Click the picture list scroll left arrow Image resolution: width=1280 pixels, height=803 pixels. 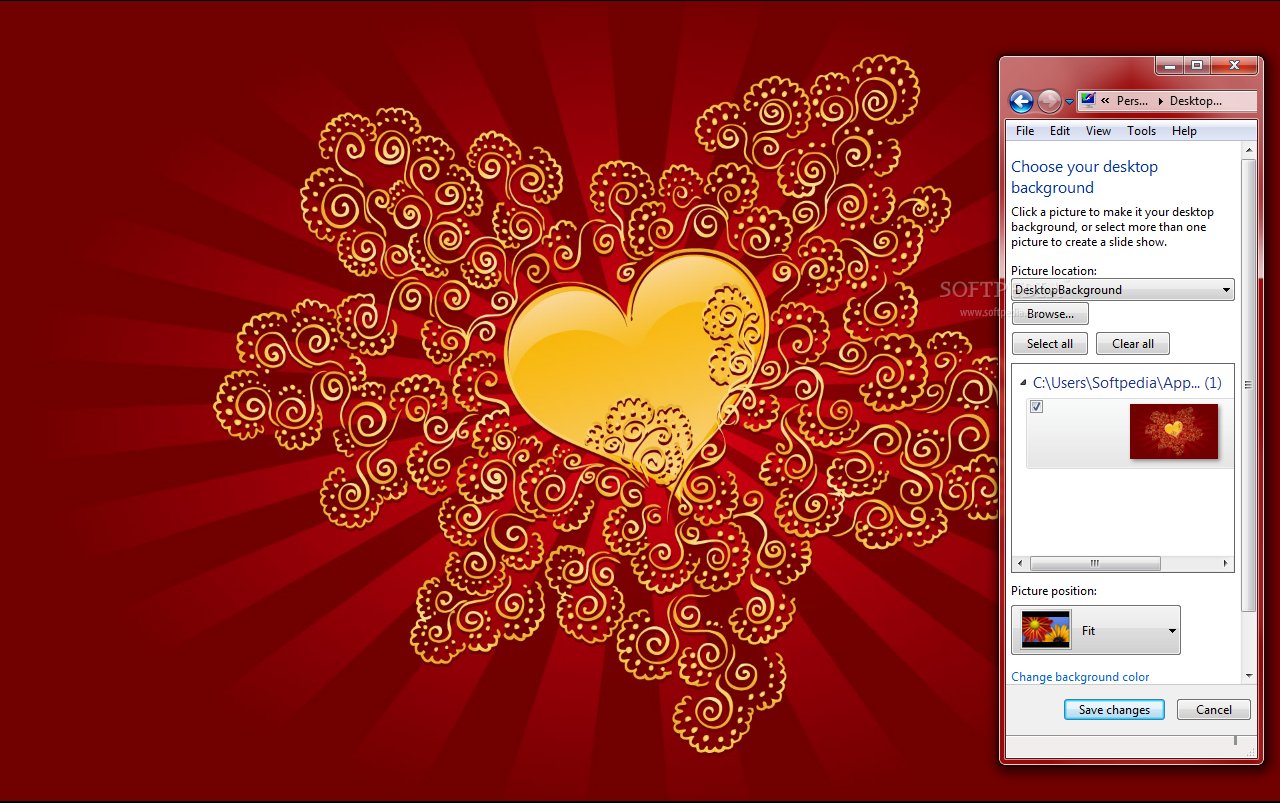[x=1020, y=564]
